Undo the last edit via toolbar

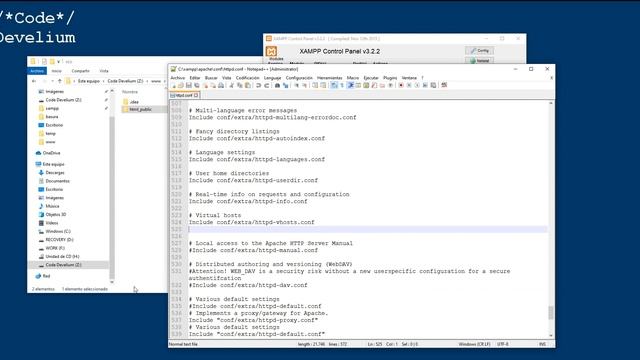[258, 85]
